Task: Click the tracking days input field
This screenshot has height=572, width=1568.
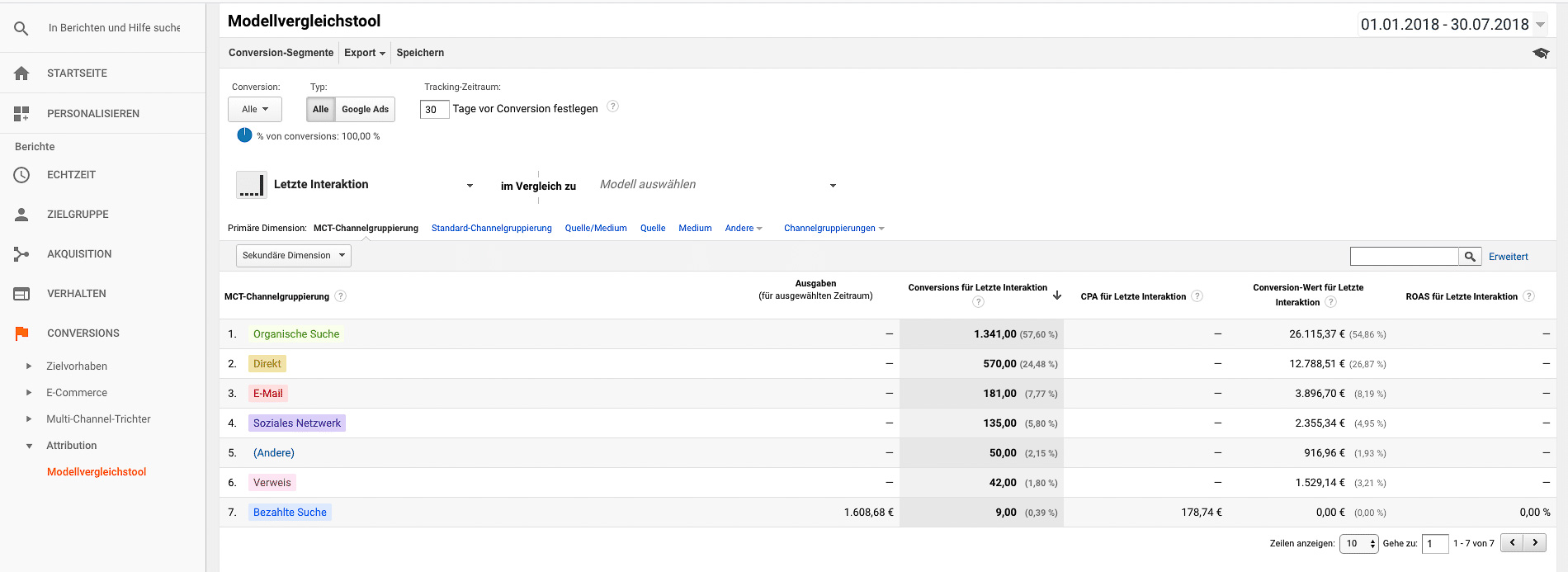Action: point(434,109)
